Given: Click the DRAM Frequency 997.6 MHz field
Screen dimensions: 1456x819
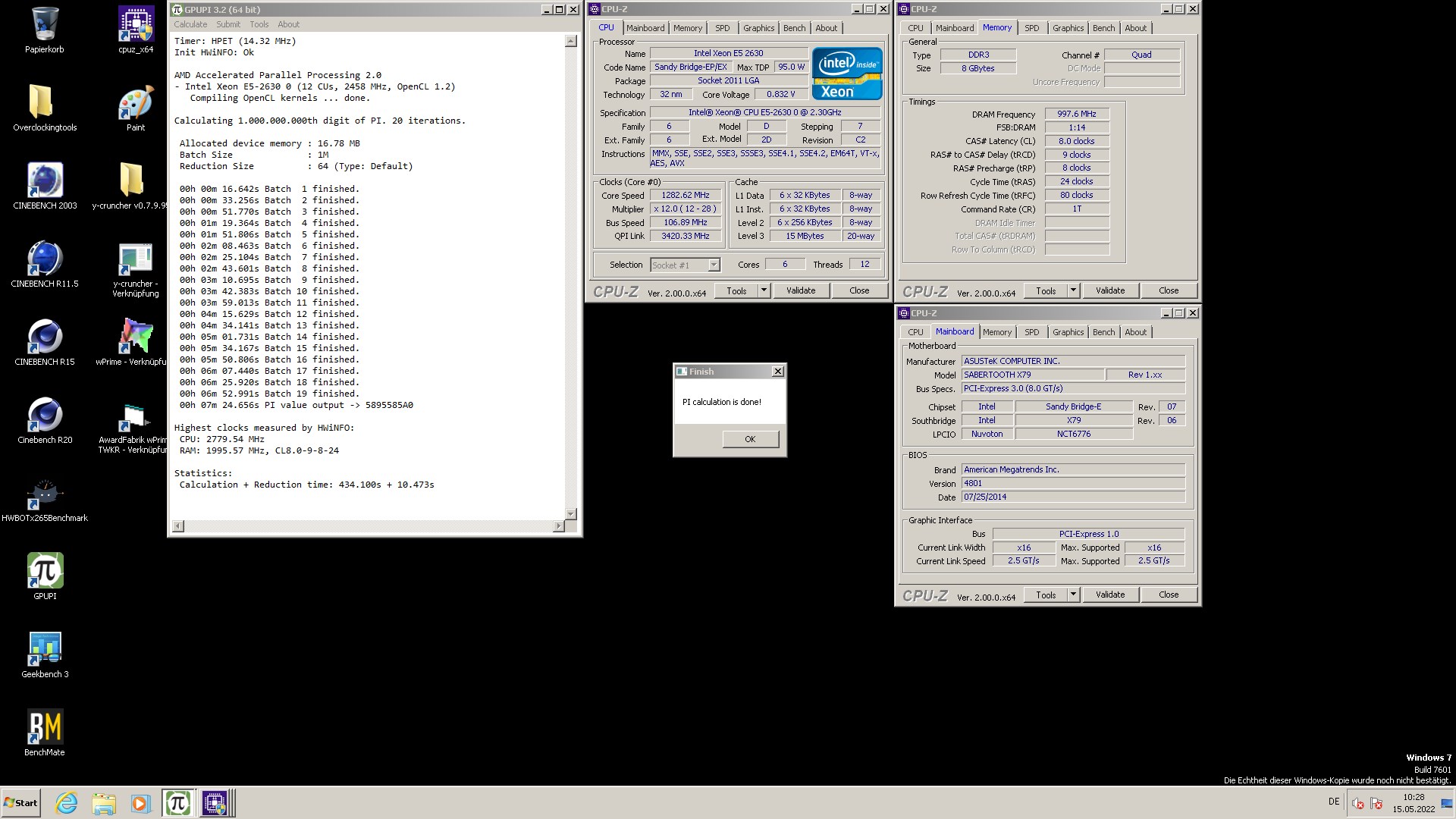Looking at the screenshot, I should point(1077,114).
